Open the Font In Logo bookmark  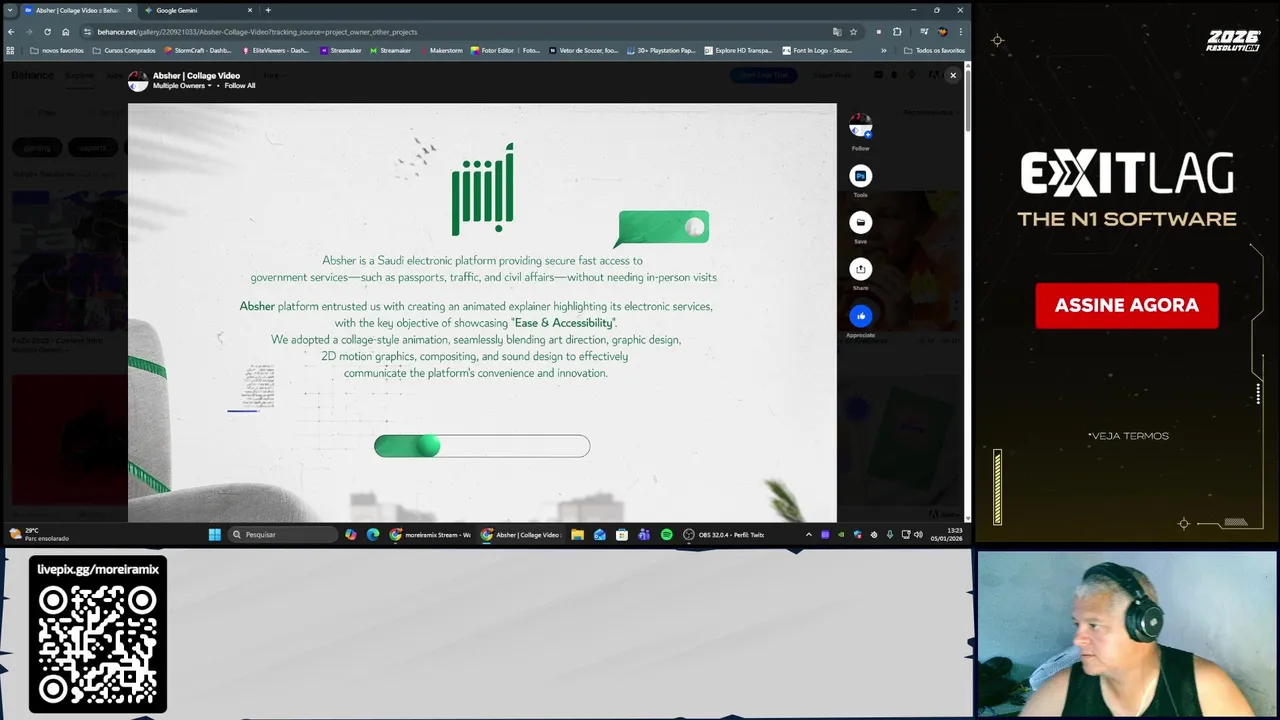click(817, 50)
